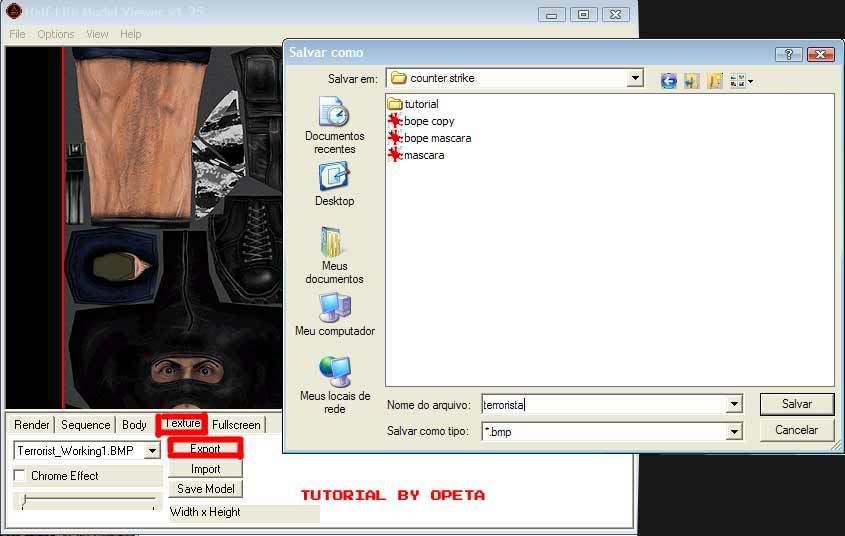Select the mascara file
The height and width of the screenshot is (536, 845).
tap(416, 155)
